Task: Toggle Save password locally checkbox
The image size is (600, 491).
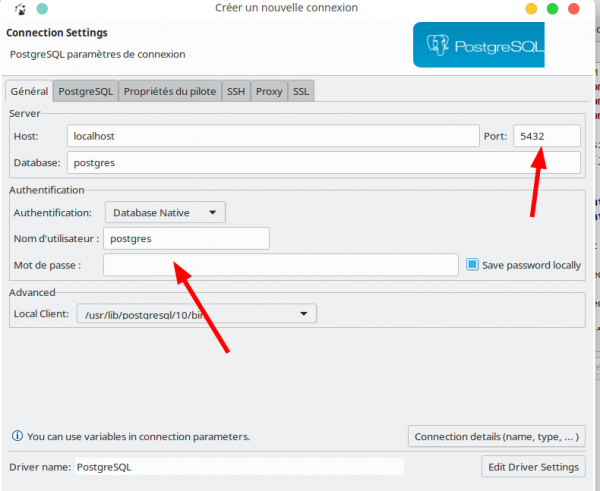Action: coord(473,265)
